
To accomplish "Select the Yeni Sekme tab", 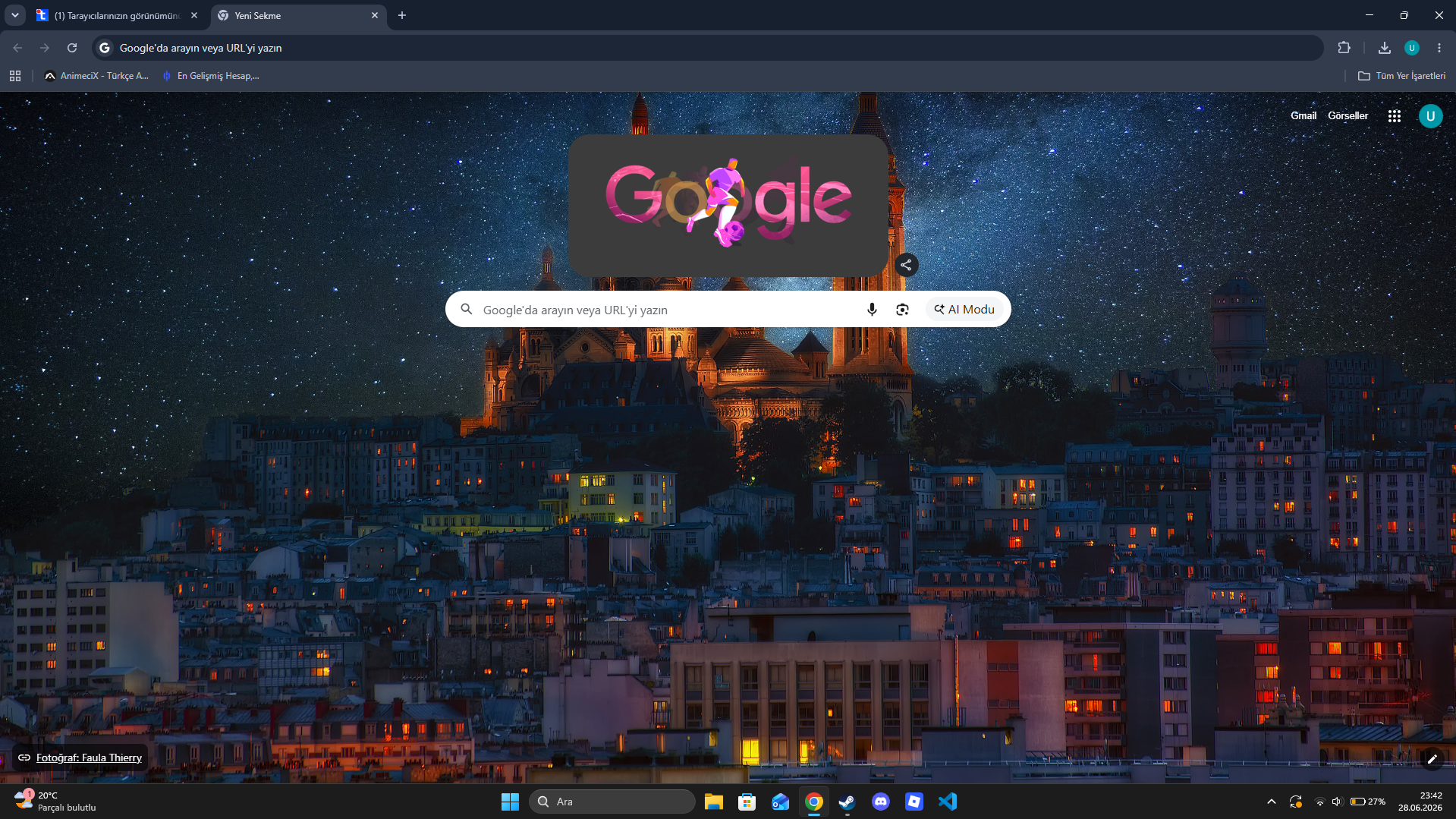I will [298, 15].
